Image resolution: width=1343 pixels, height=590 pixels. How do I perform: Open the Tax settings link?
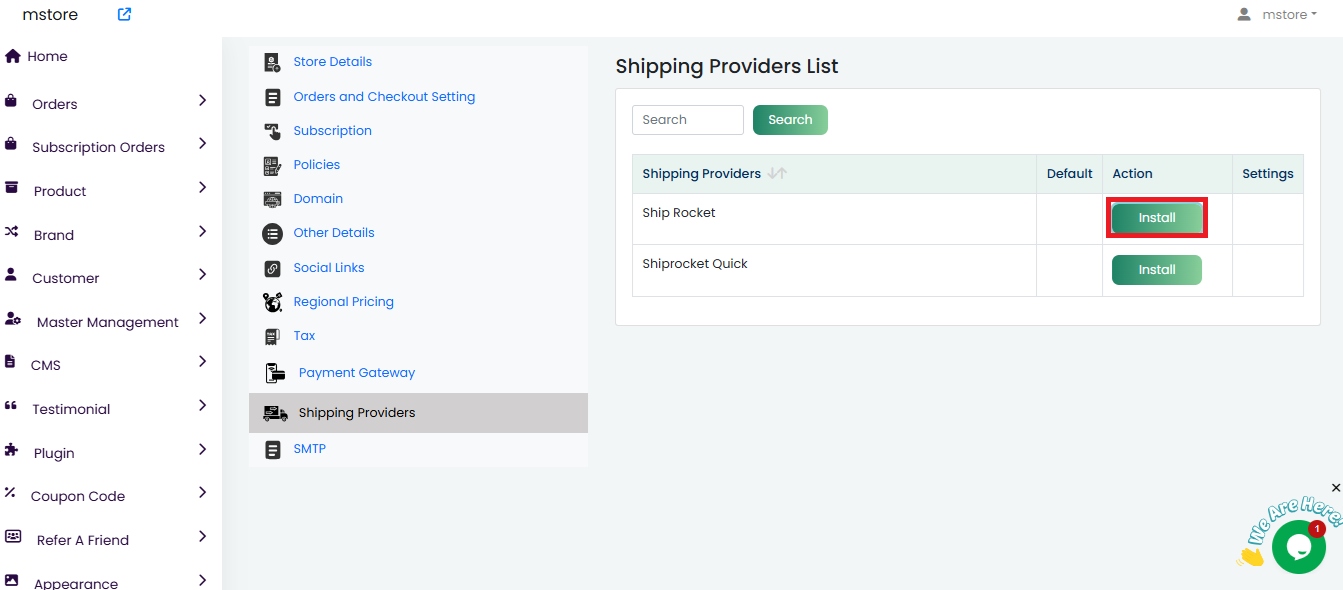click(x=304, y=336)
